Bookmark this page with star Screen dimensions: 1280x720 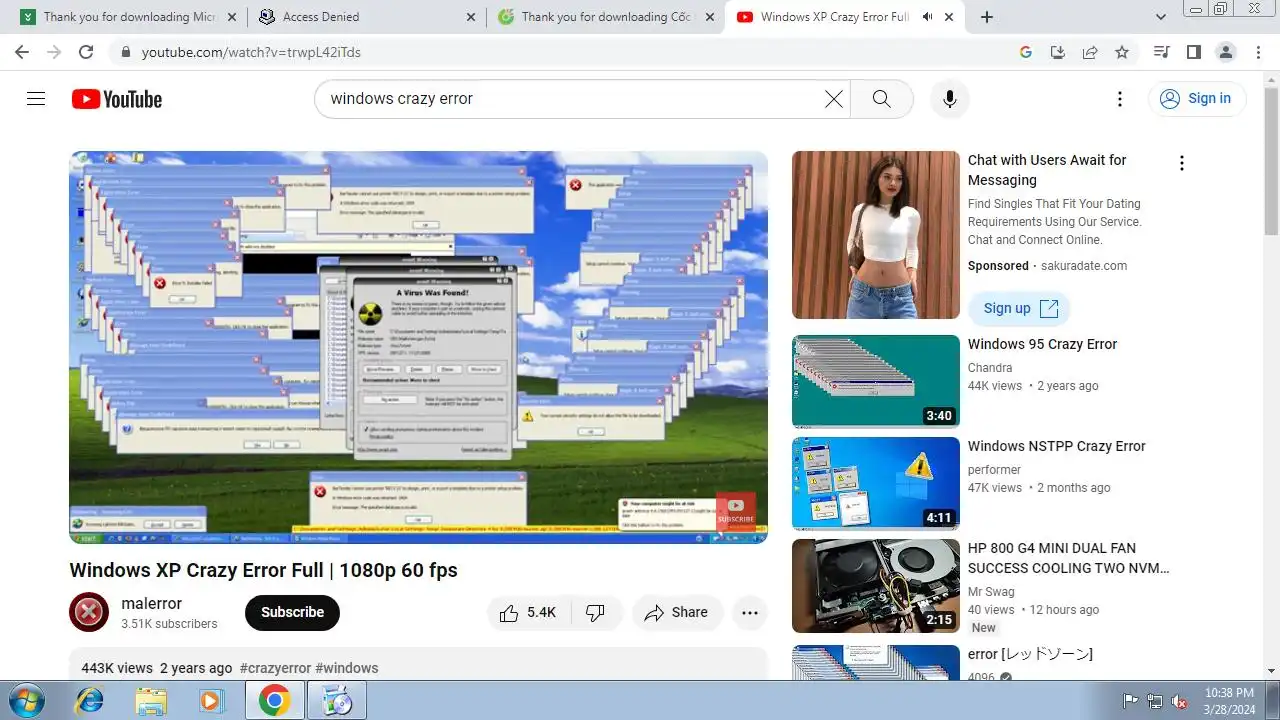tap(1122, 52)
